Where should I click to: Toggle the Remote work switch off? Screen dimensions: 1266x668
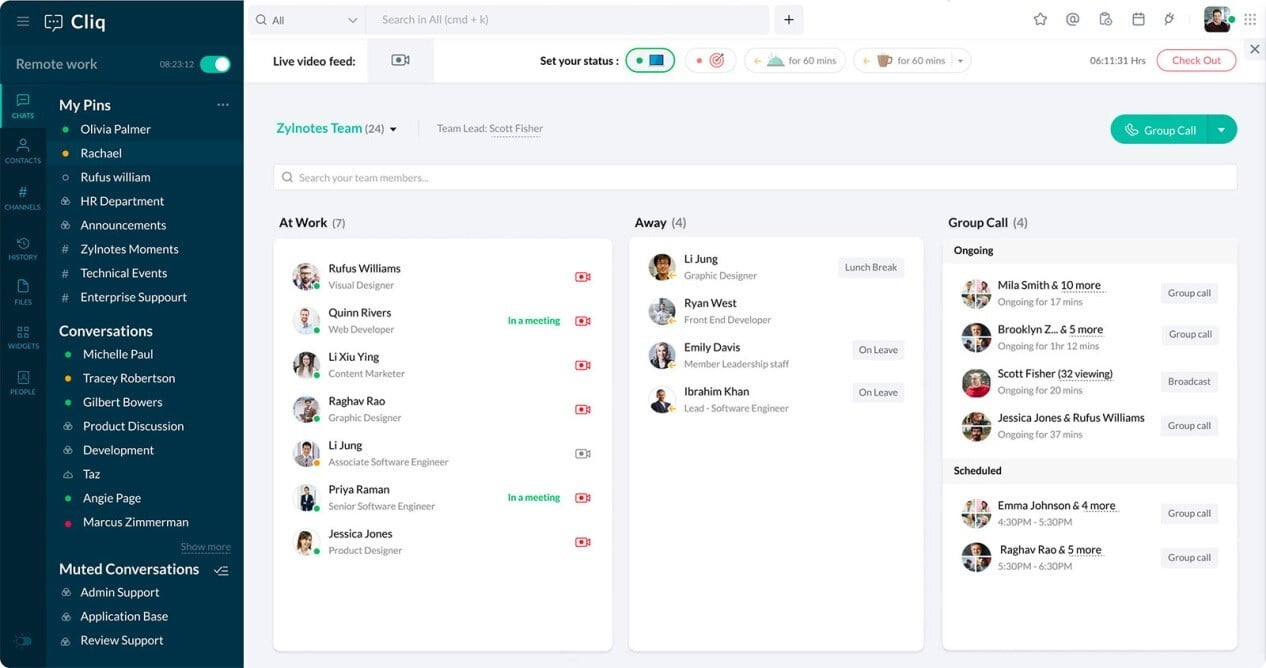tap(215, 62)
